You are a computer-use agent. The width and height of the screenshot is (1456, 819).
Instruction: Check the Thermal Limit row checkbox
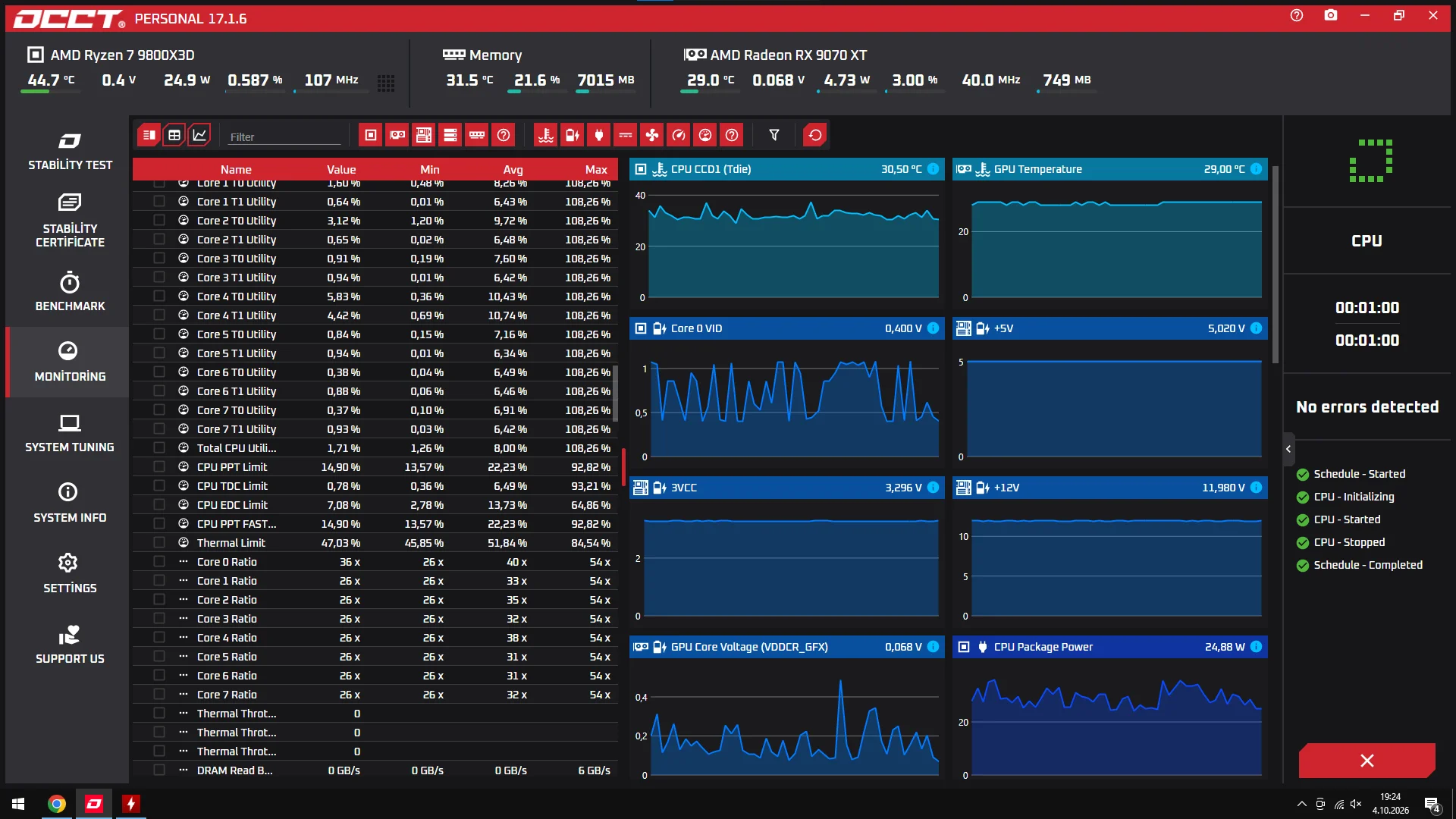click(159, 542)
